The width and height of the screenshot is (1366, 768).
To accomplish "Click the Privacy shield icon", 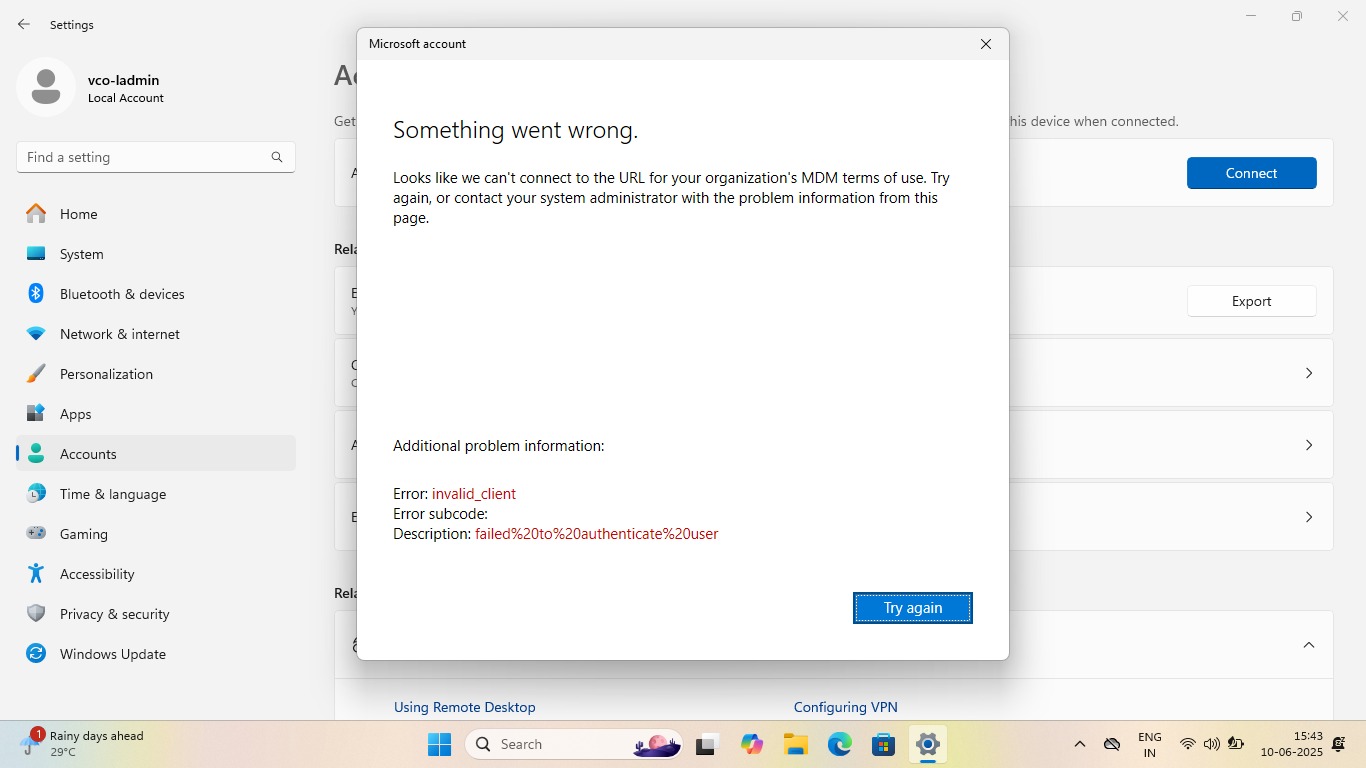I will pos(36,613).
